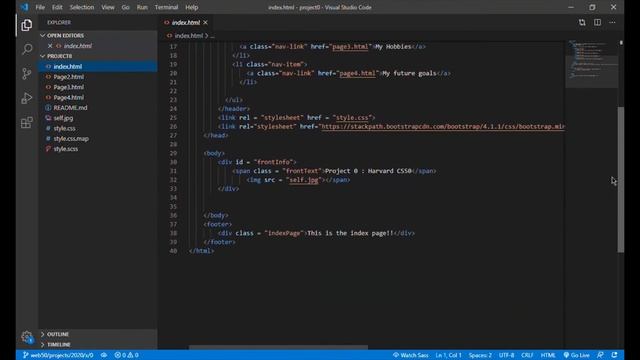The width and height of the screenshot is (640, 360).
Task: Click the code minimap preview
Action: (x=591, y=64)
